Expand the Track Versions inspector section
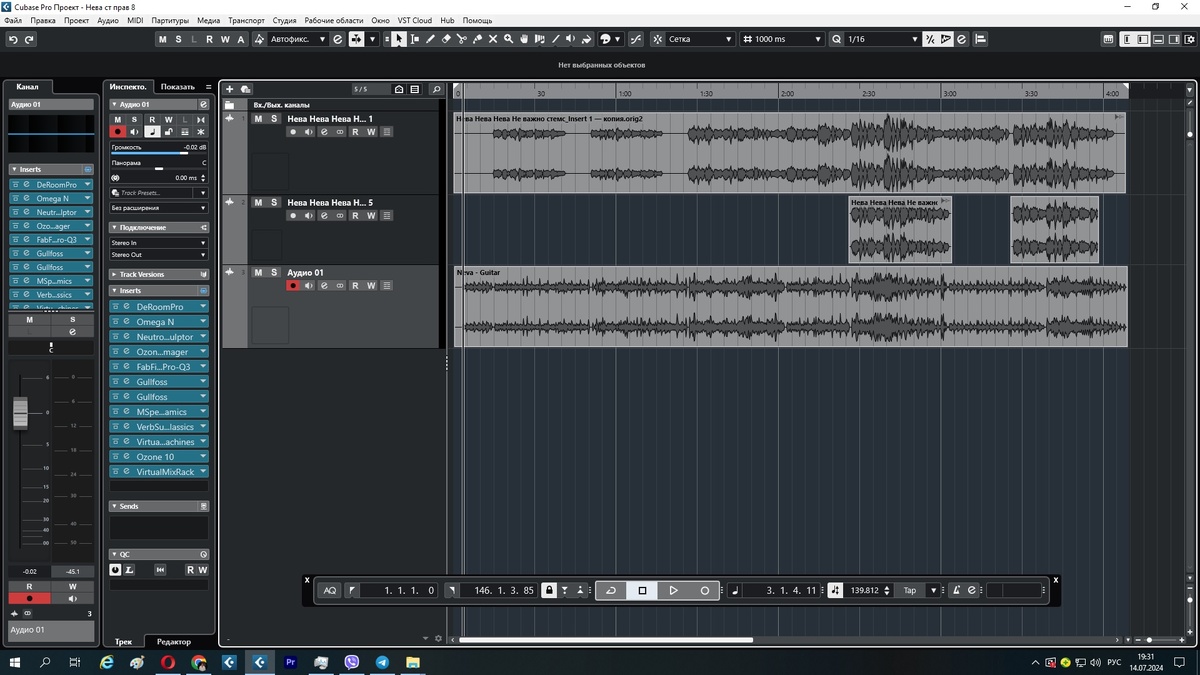1200x675 pixels. click(158, 274)
